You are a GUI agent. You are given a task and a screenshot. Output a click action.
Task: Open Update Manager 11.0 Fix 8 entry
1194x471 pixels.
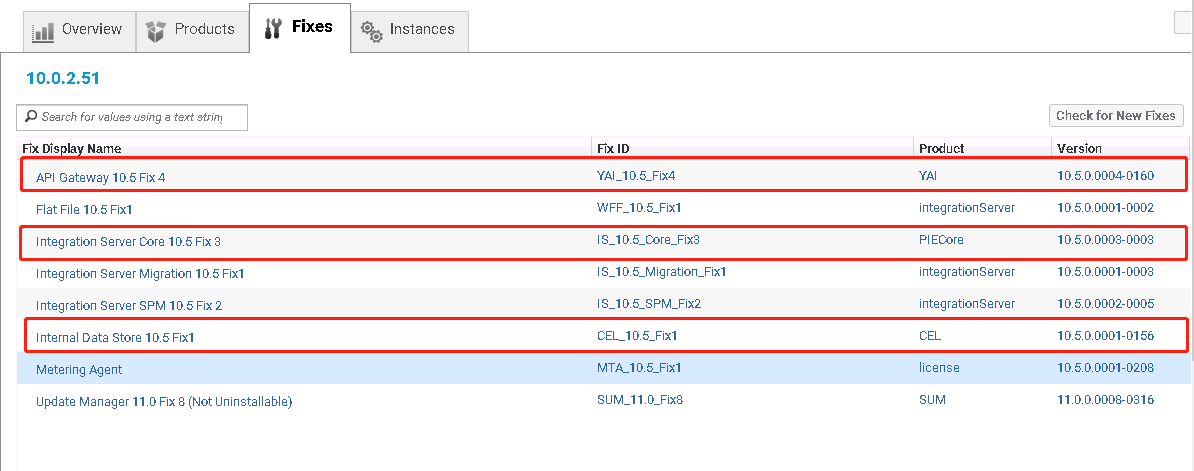click(164, 401)
